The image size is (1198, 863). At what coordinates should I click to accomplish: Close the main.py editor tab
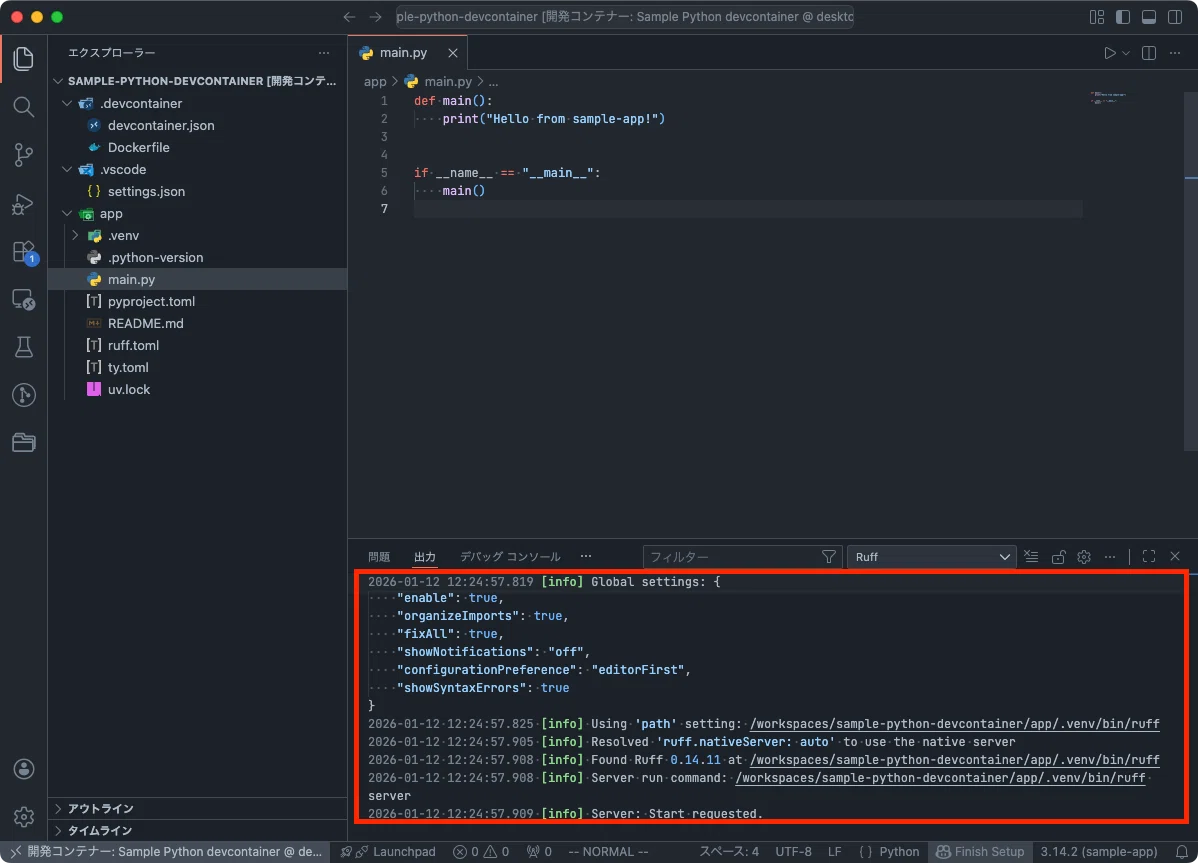point(452,53)
